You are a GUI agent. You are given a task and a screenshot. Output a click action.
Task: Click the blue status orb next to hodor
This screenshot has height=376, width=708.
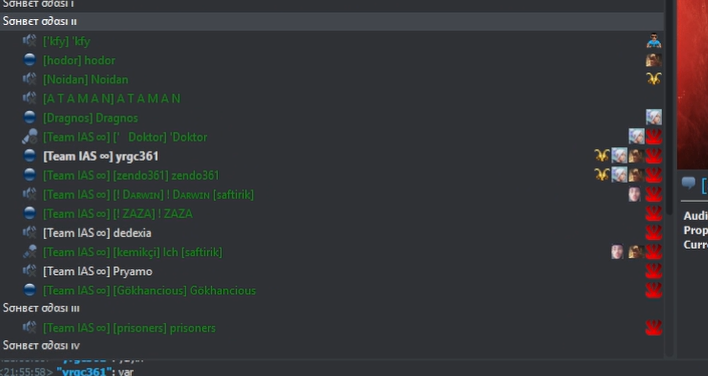tap(30, 60)
